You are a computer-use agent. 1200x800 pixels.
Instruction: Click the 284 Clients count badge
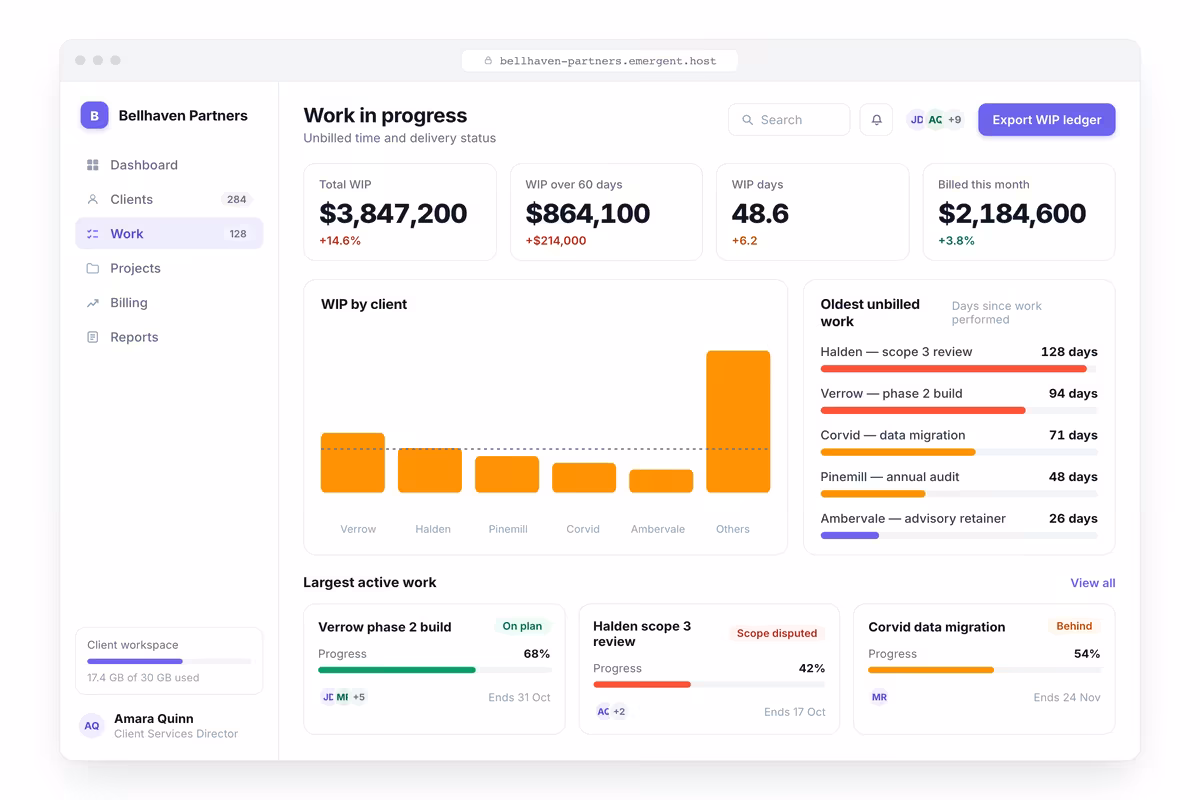click(x=237, y=199)
